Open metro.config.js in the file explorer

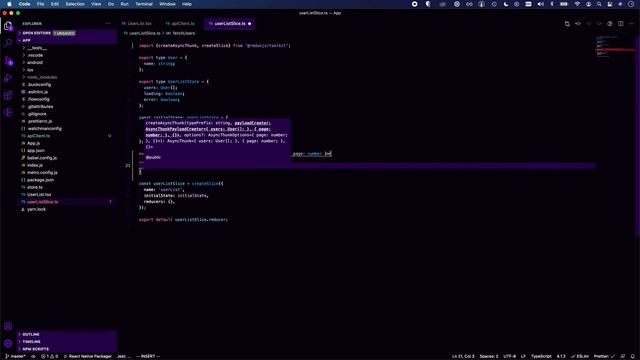(x=67, y=173)
